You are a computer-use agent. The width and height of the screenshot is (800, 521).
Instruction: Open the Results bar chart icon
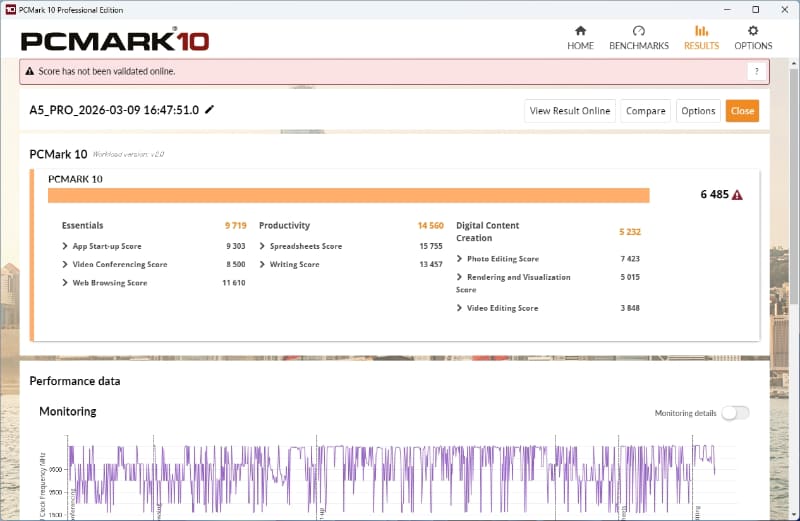[702, 31]
